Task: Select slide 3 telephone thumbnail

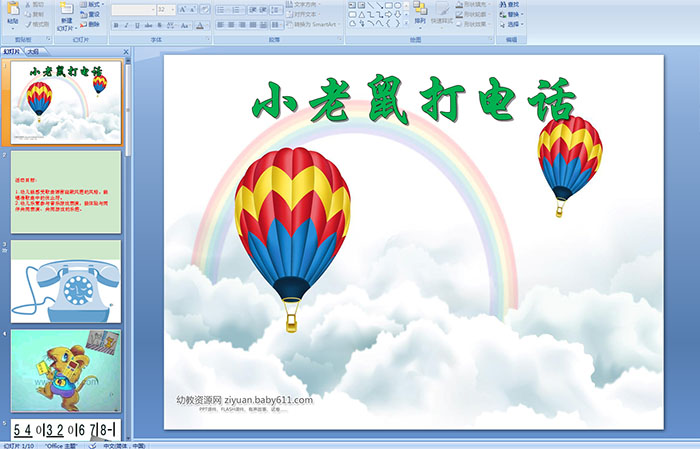Action: pos(66,282)
